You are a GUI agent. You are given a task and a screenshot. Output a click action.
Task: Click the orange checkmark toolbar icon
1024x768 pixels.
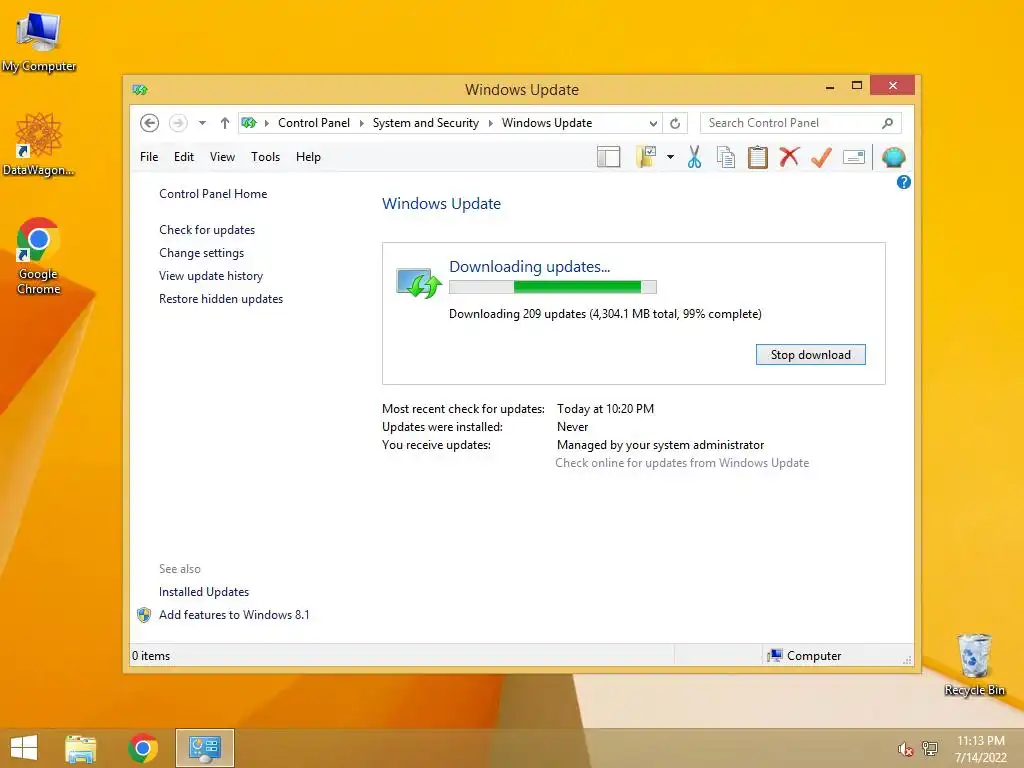pyautogui.click(x=821, y=157)
